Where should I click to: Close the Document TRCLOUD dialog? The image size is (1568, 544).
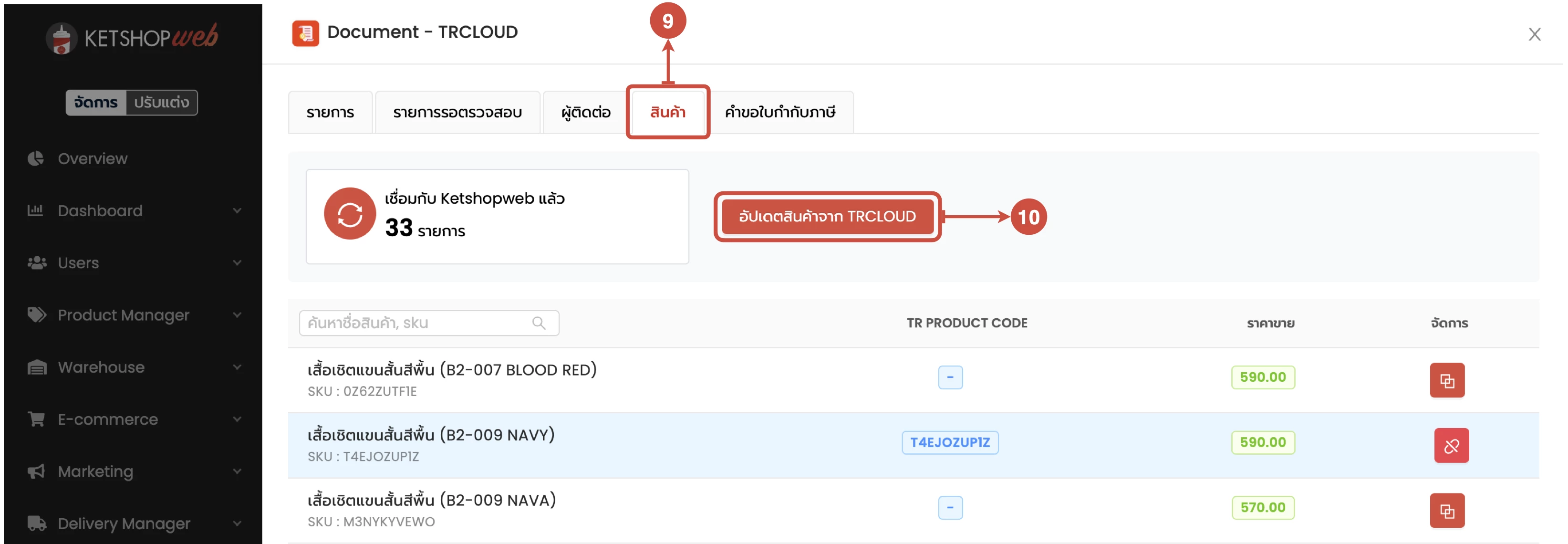[x=1534, y=34]
